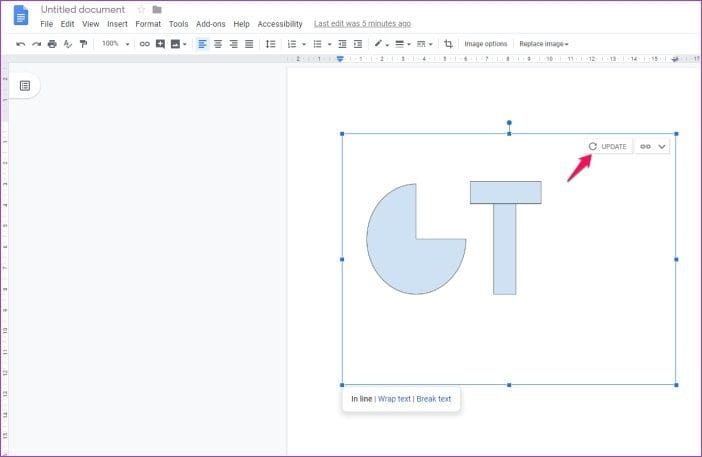702x457 pixels.
Task: Print the document via printer icon
Action: point(52,44)
